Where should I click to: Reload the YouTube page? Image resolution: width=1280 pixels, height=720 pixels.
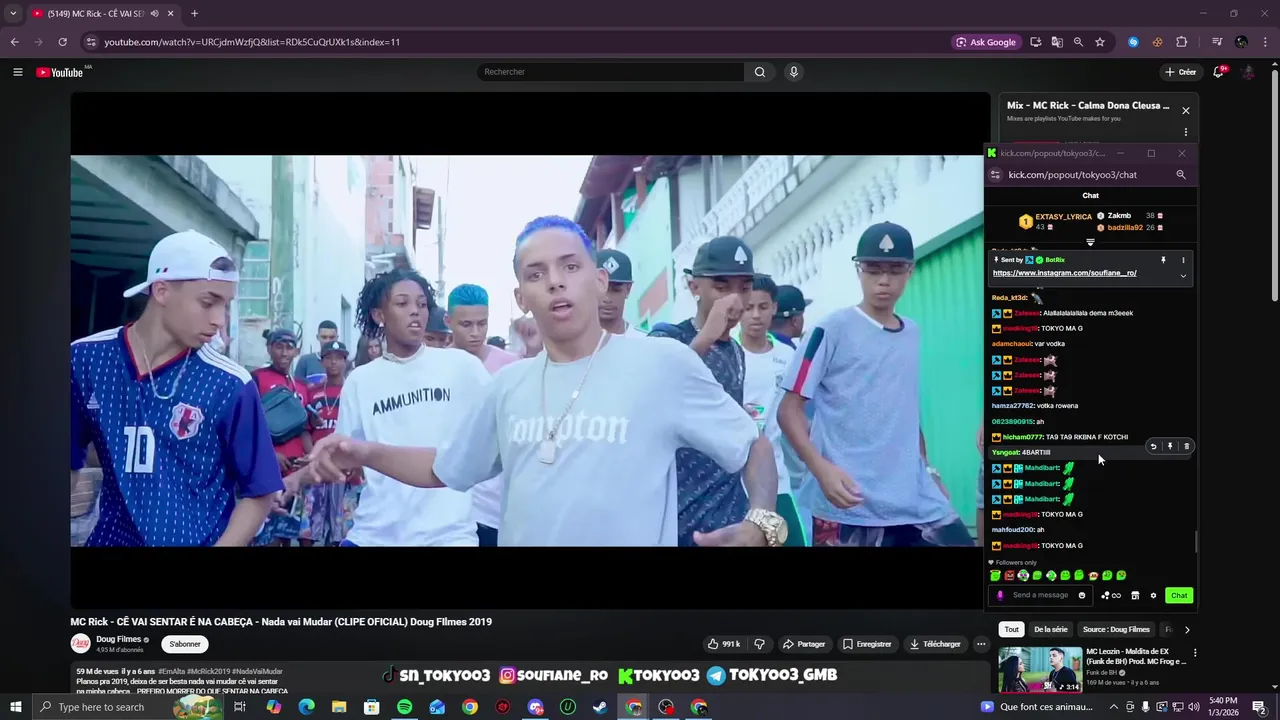62,42
